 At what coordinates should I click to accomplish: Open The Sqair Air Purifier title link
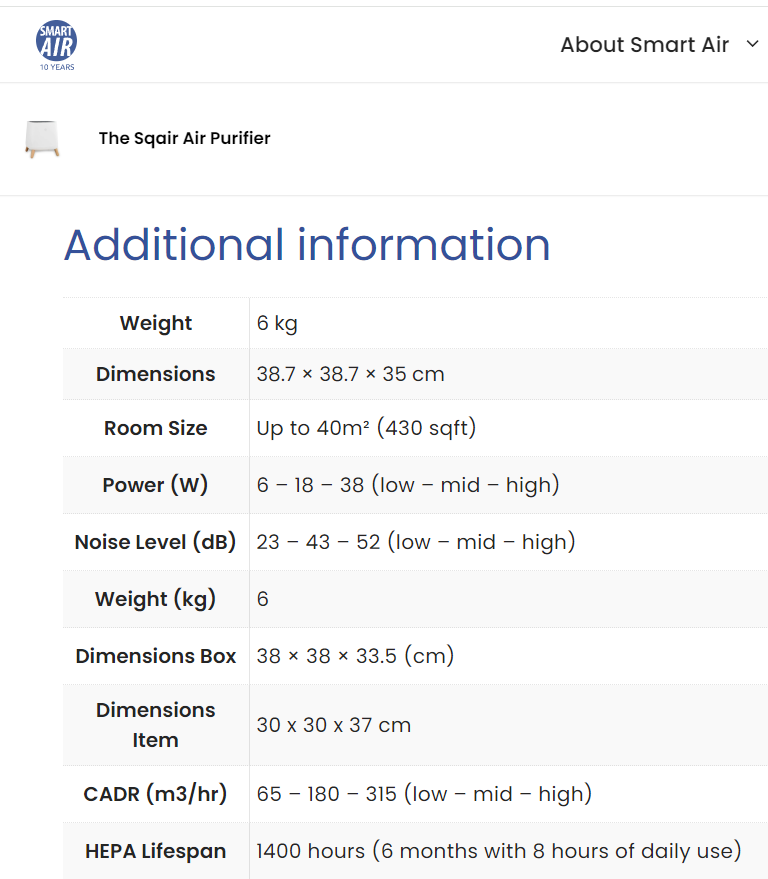(184, 138)
